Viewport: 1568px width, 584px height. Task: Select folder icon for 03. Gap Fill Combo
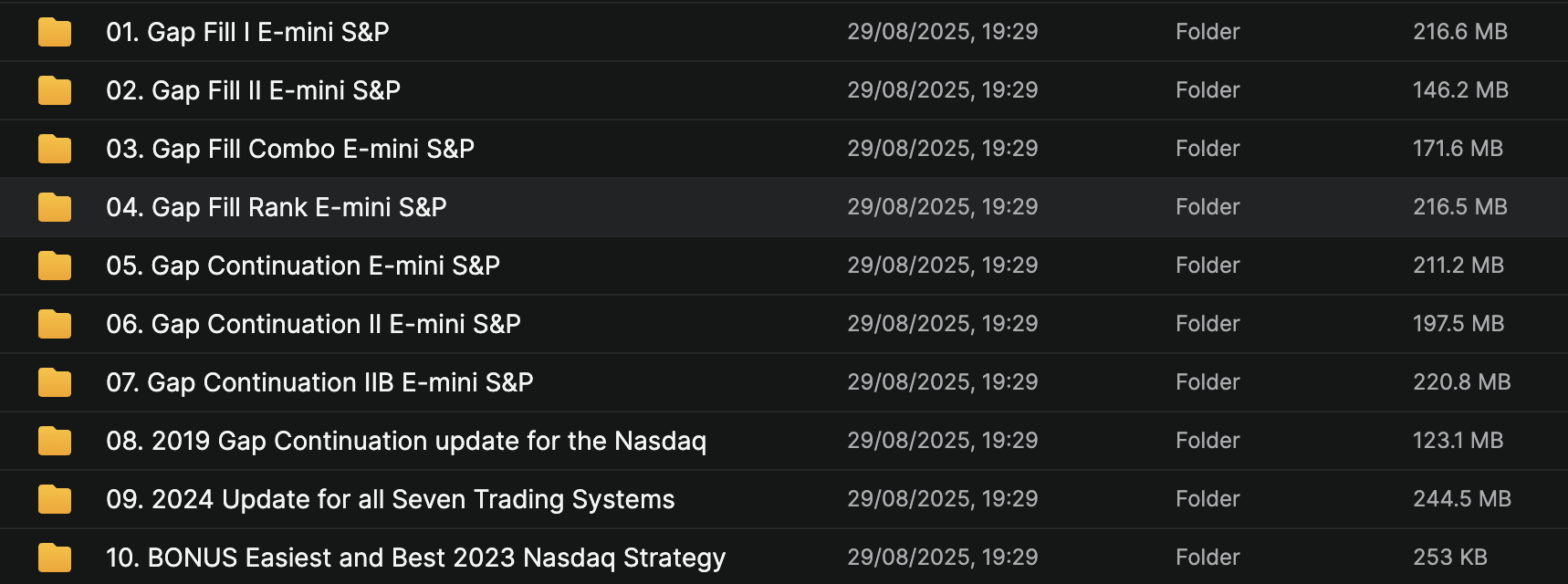[x=55, y=149]
